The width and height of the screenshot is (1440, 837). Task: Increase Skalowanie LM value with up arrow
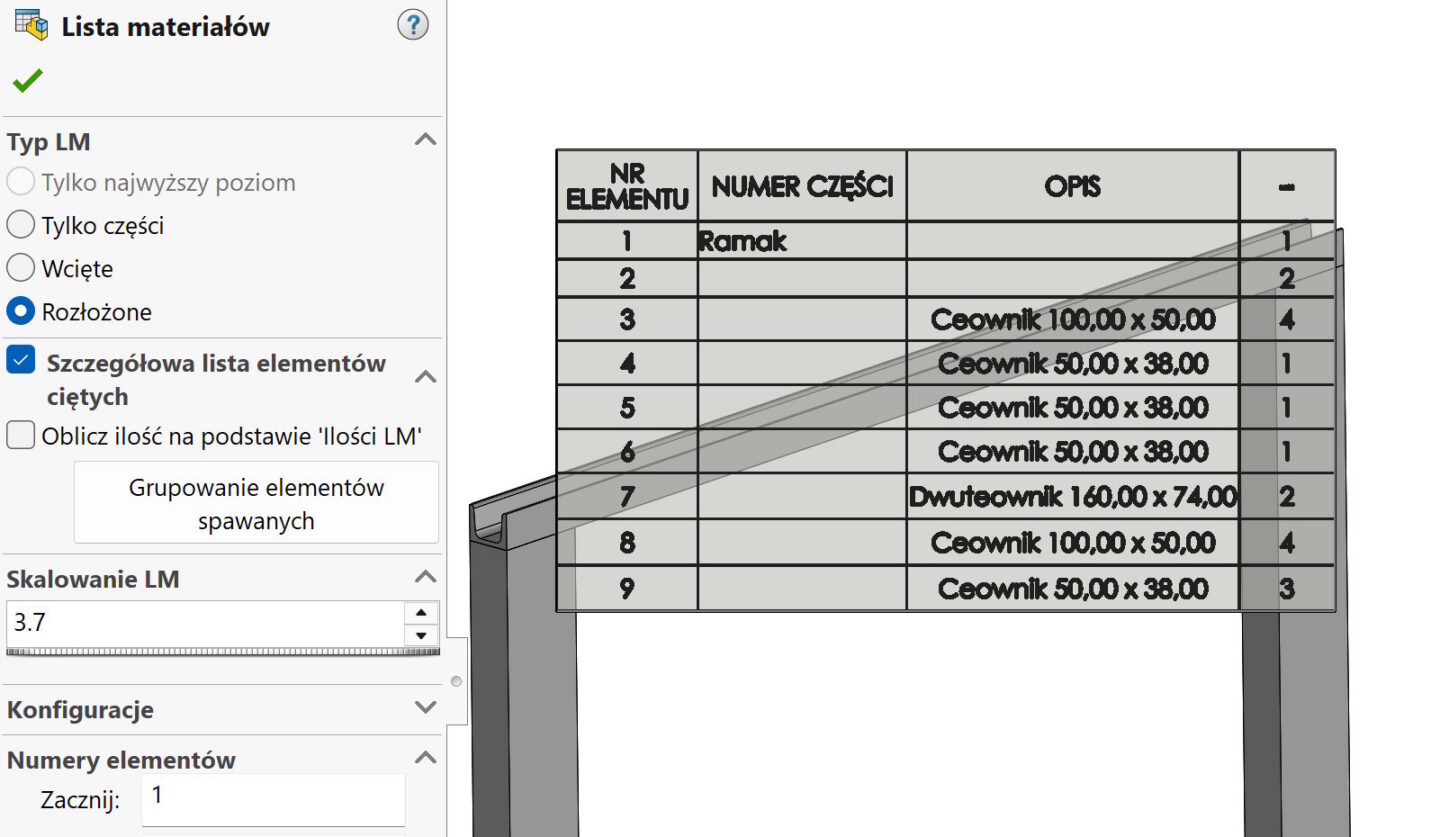(421, 613)
